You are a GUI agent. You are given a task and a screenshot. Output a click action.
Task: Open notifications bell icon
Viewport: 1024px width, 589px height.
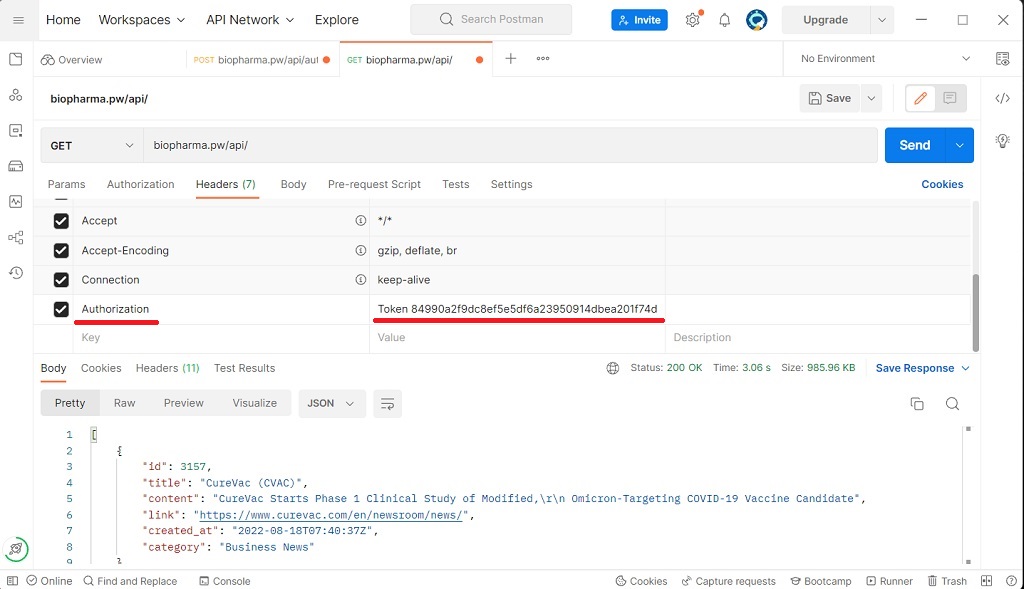click(x=724, y=20)
